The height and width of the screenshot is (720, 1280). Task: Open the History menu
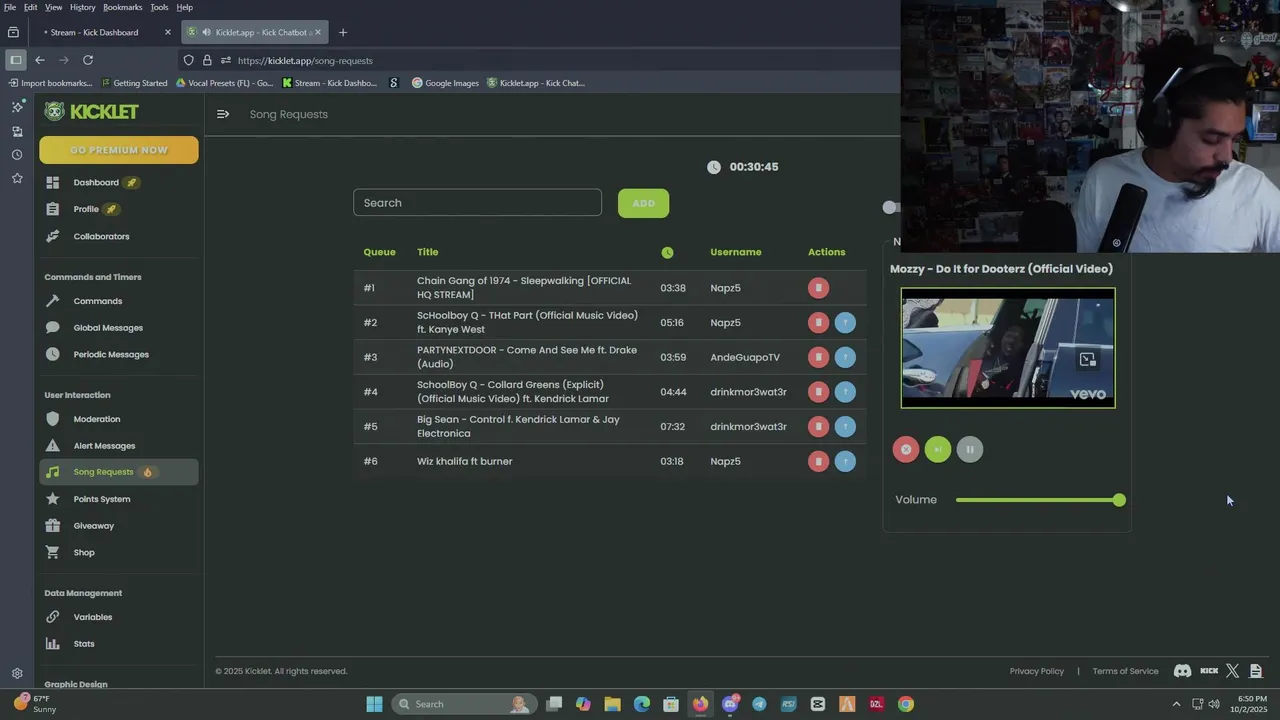pyautogui.click(x=83, y=7)
